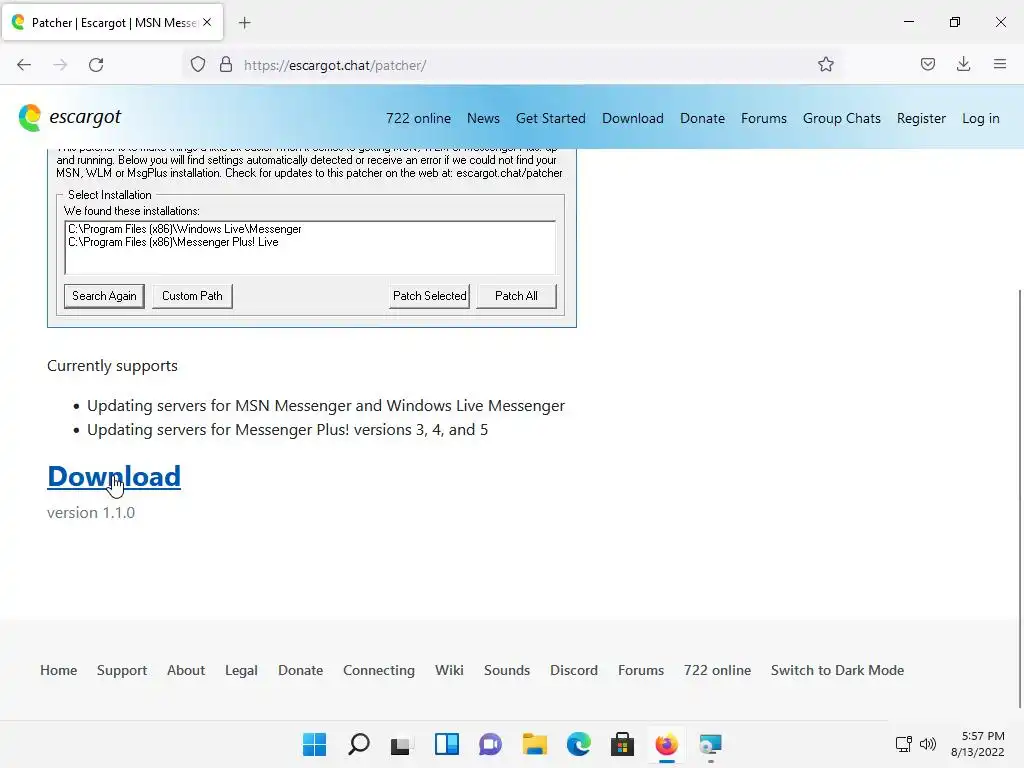Click the 722 online footer link
The image size is (1024, 768).
tap(717, 670)
